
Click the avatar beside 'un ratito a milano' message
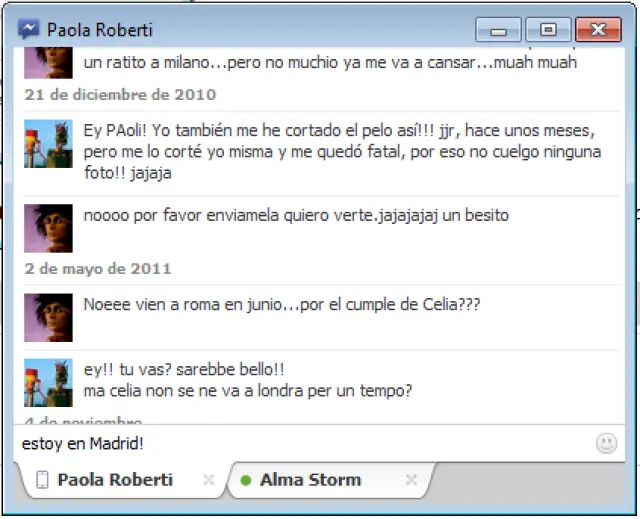48,63
